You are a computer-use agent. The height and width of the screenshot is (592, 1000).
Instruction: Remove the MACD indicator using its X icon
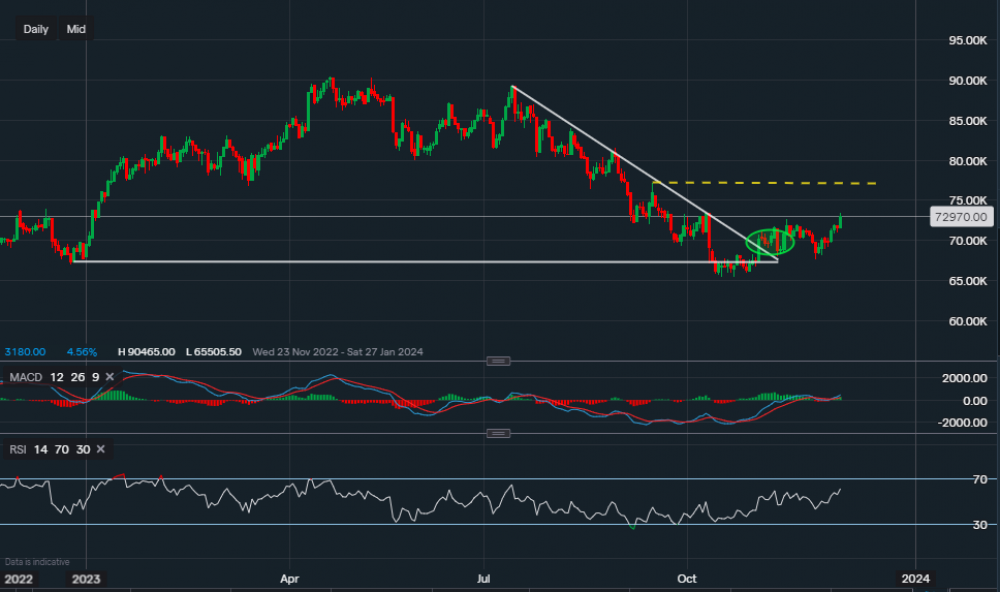pyautogui.click(x=110, y=377)
